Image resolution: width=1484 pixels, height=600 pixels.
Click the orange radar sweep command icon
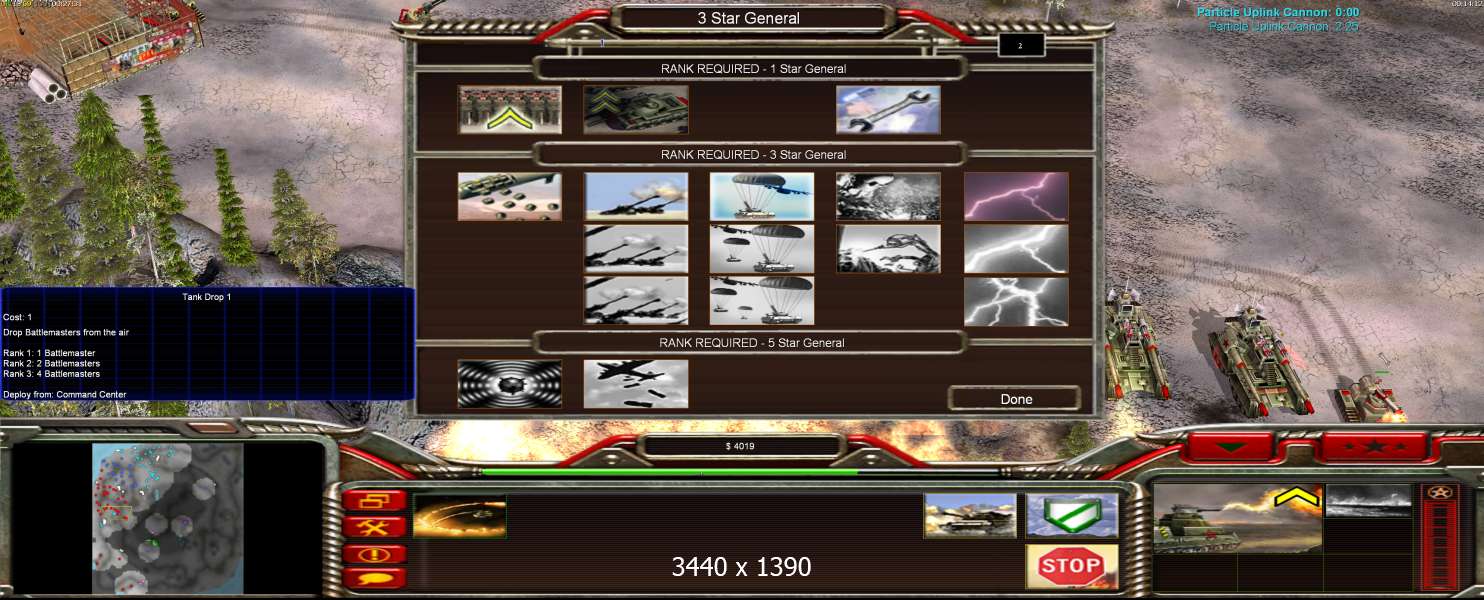460,515
